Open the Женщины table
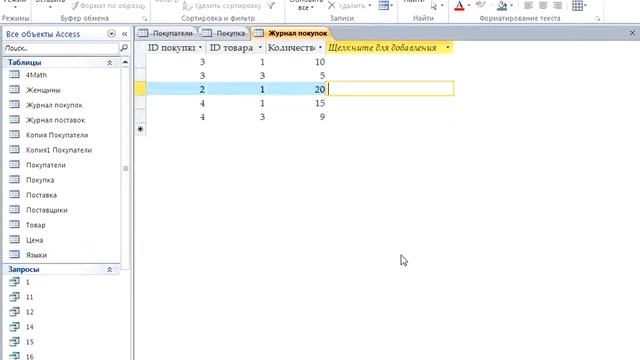This screenshot has height=360, width=640. point(43,90)
